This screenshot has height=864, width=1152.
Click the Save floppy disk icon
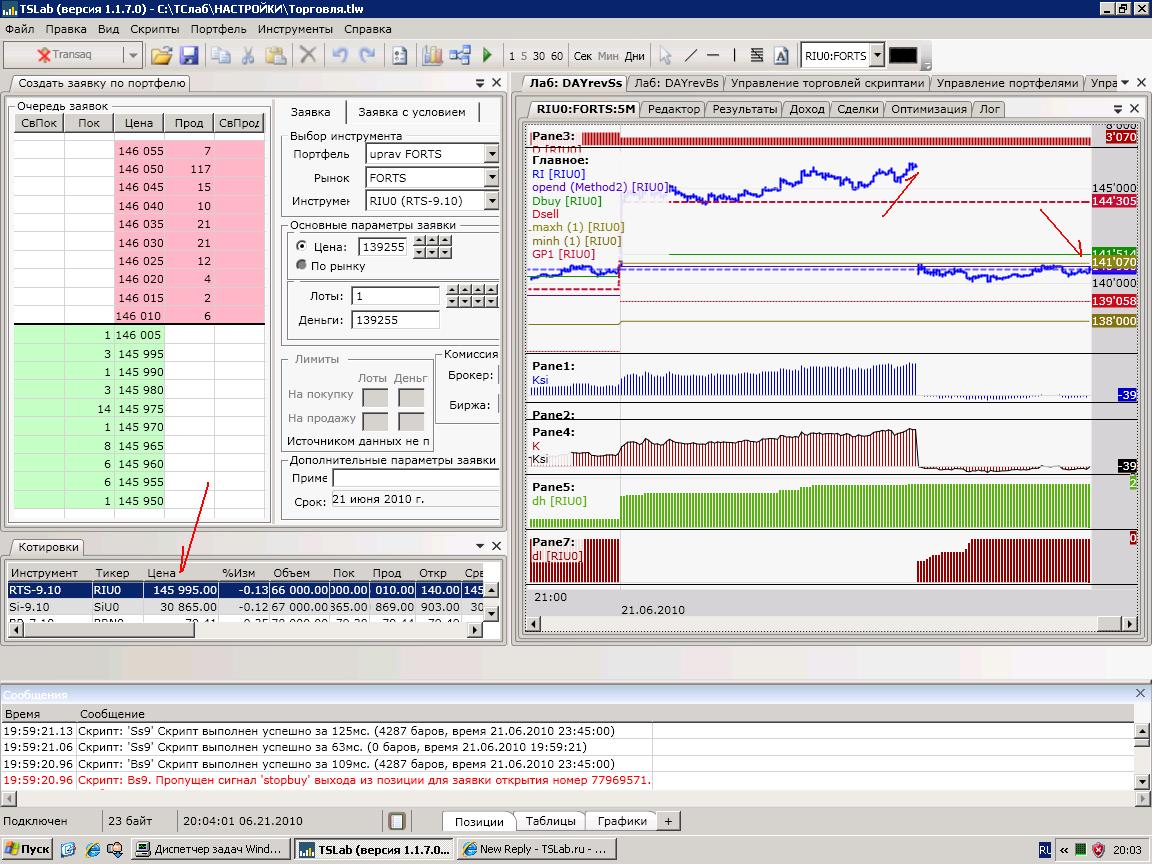coord(188,56)
